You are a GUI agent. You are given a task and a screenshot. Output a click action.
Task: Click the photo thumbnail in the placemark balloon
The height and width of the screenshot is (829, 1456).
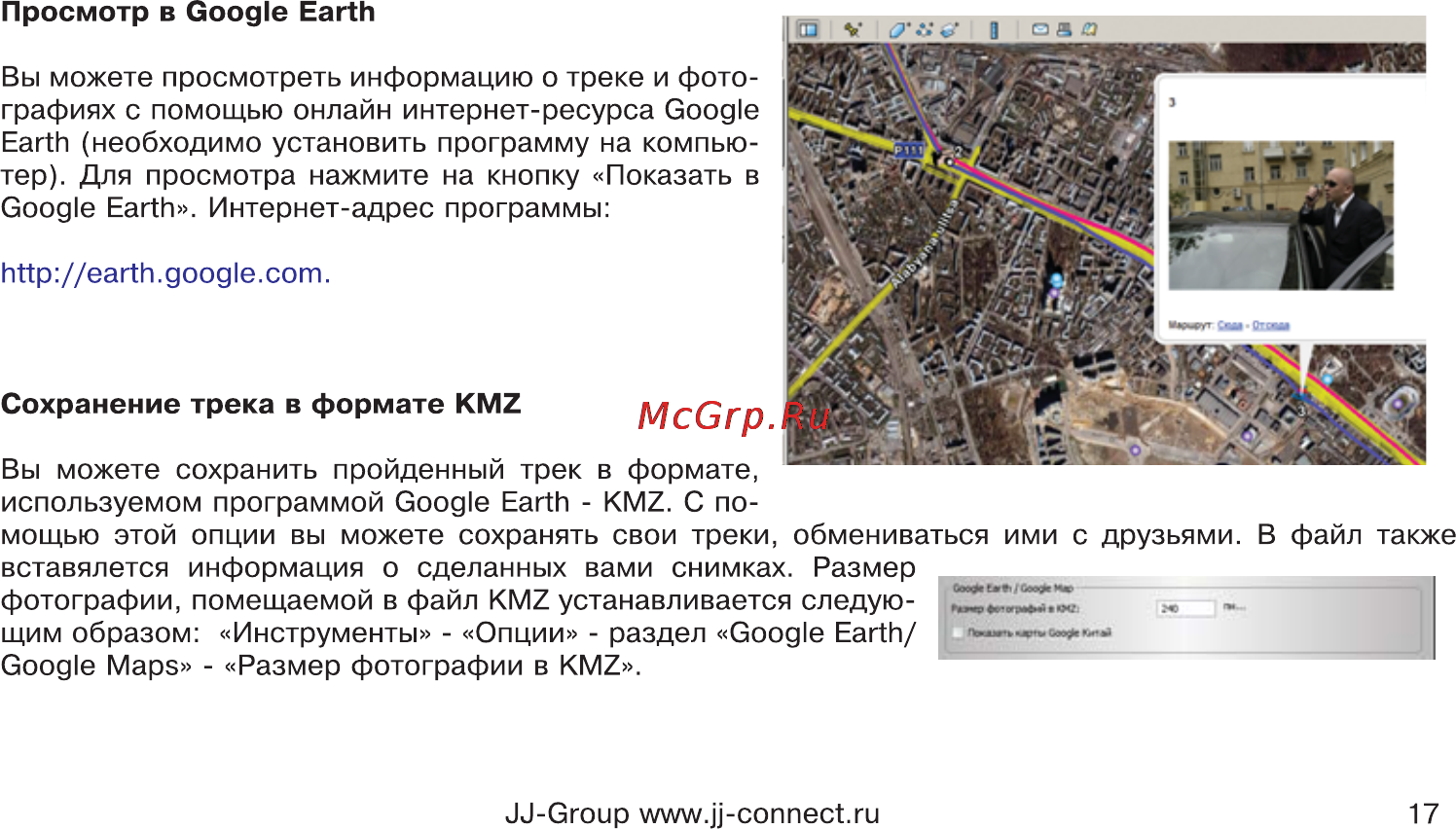[x=1281, y=215]
